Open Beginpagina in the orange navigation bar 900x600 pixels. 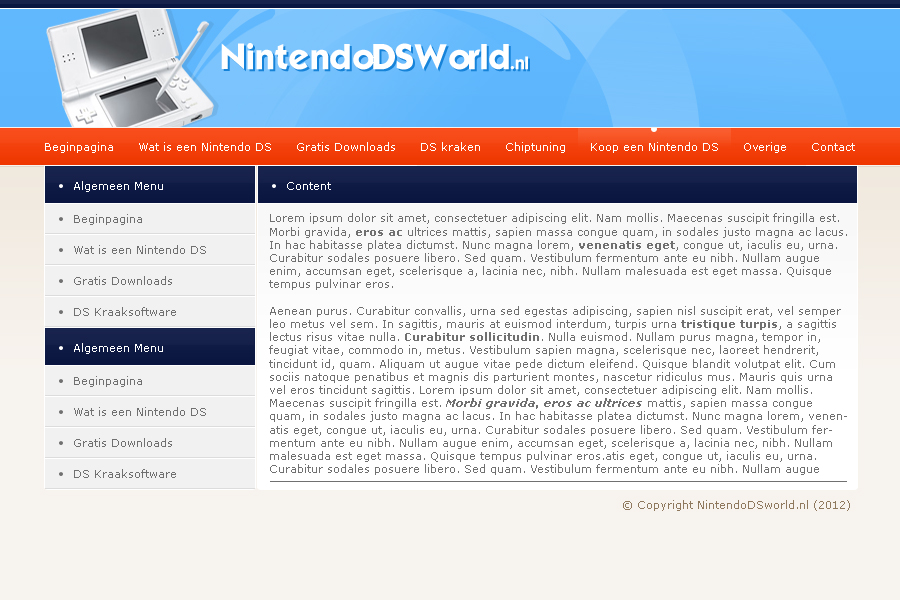click(79, 147)
